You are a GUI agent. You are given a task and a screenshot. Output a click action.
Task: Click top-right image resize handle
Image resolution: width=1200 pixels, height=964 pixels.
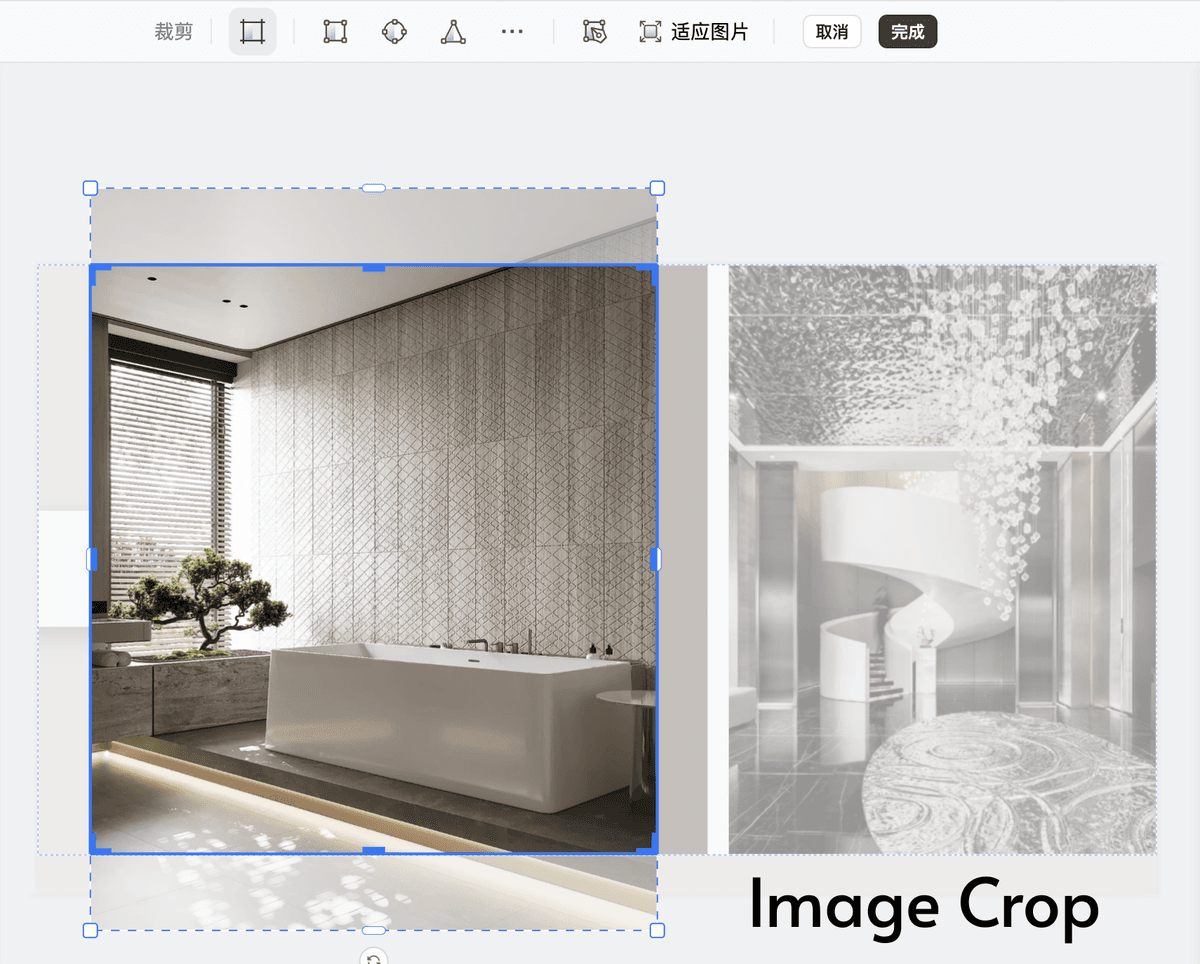point(657,188)
